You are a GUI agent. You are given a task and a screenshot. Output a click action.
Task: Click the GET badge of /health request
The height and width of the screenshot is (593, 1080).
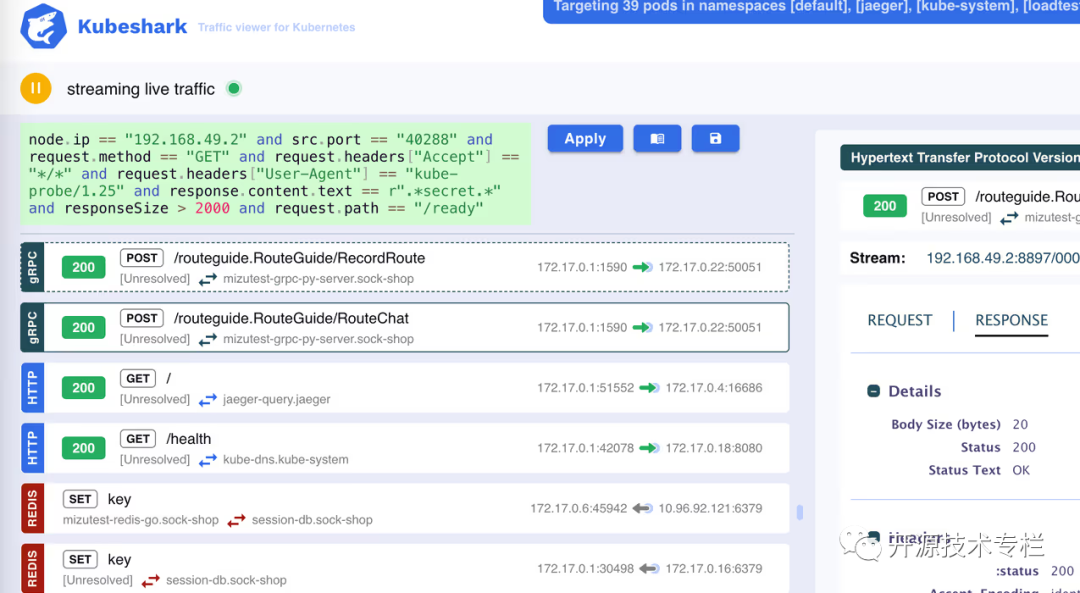(138, 439)
